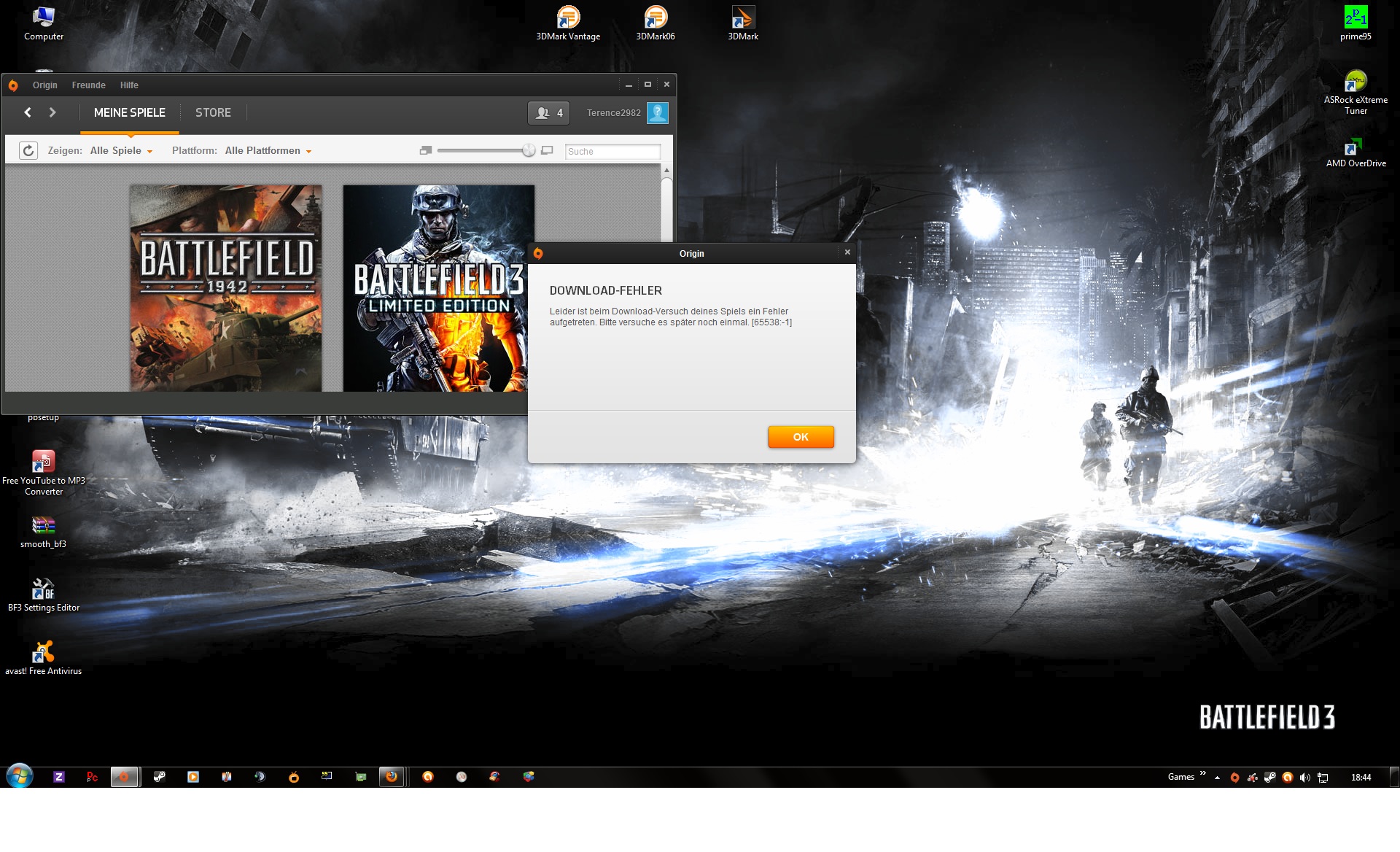Open the prime95 desktop icon
Viewport: 1400px width, 852px height.
[1356, 23]
